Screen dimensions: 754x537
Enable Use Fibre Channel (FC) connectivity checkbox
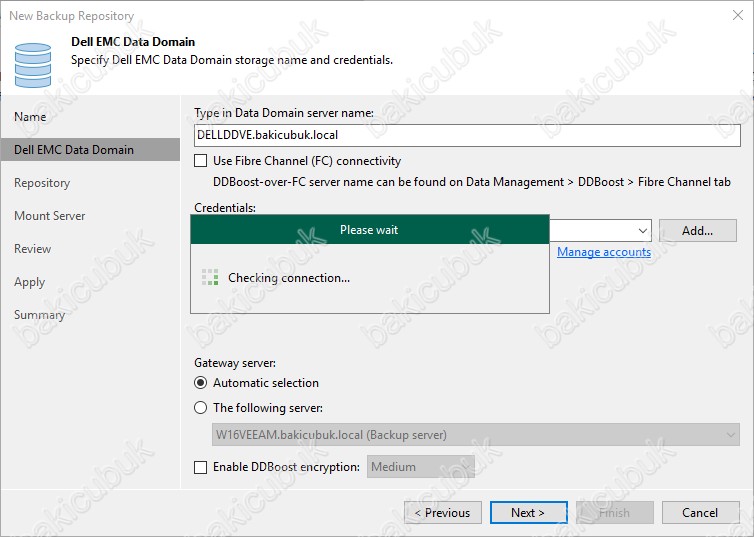click(201, 161)
